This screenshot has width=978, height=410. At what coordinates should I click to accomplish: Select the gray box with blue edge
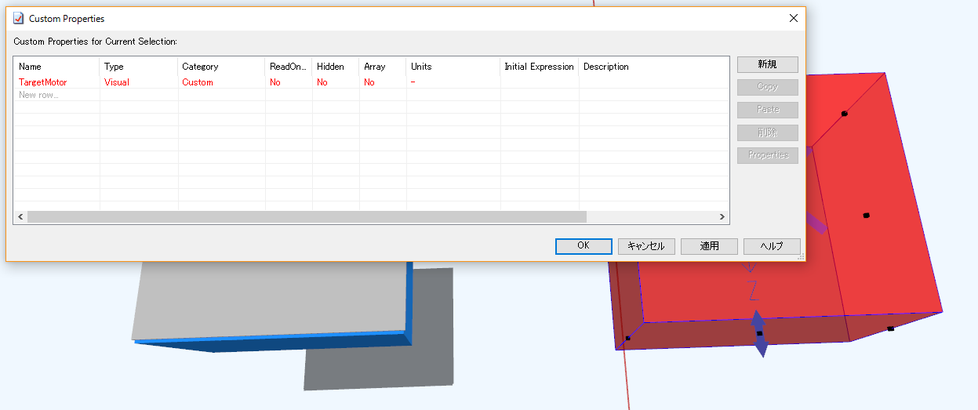[274, 306]
